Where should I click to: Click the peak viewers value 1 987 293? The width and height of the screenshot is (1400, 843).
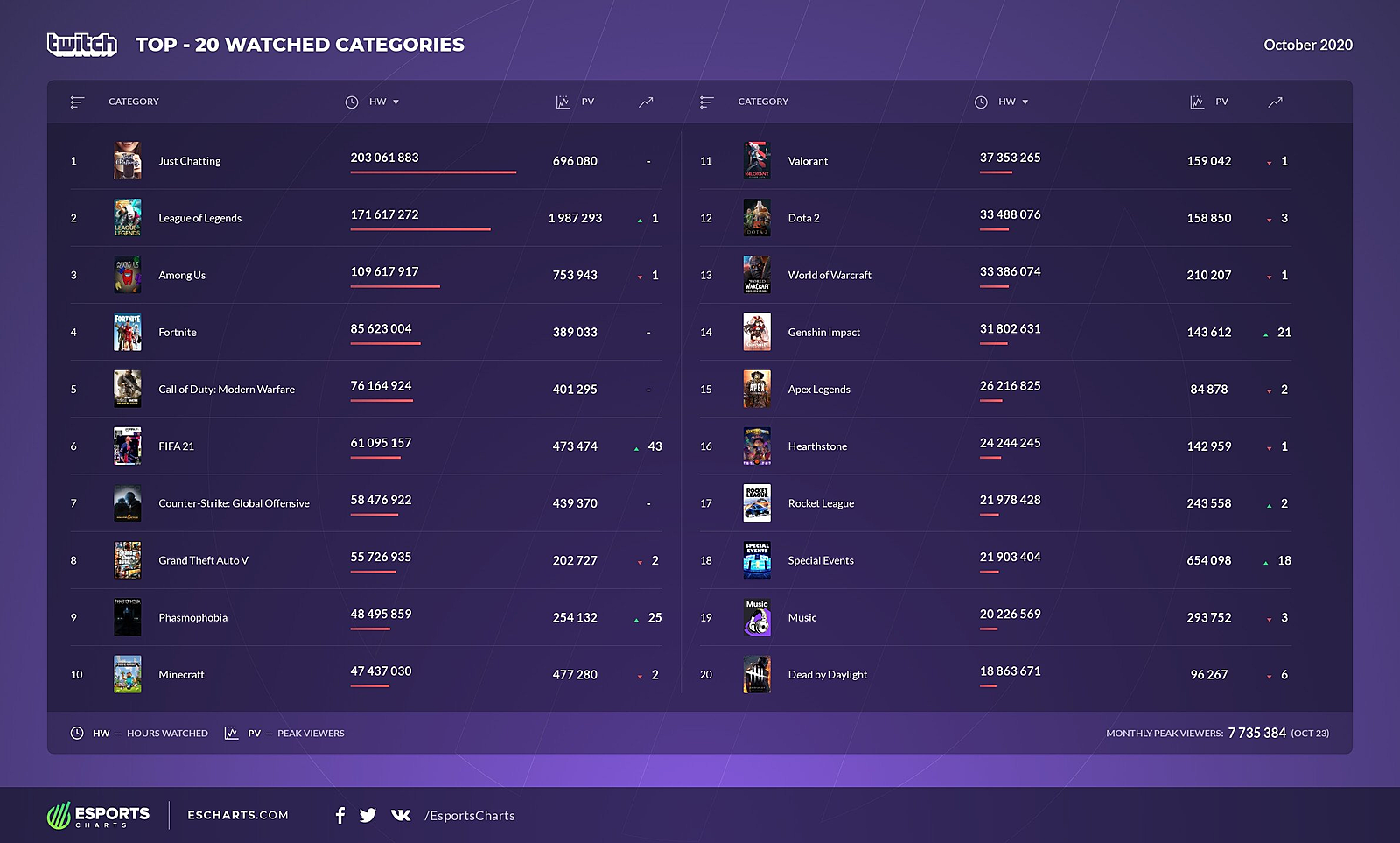(575, 218)
